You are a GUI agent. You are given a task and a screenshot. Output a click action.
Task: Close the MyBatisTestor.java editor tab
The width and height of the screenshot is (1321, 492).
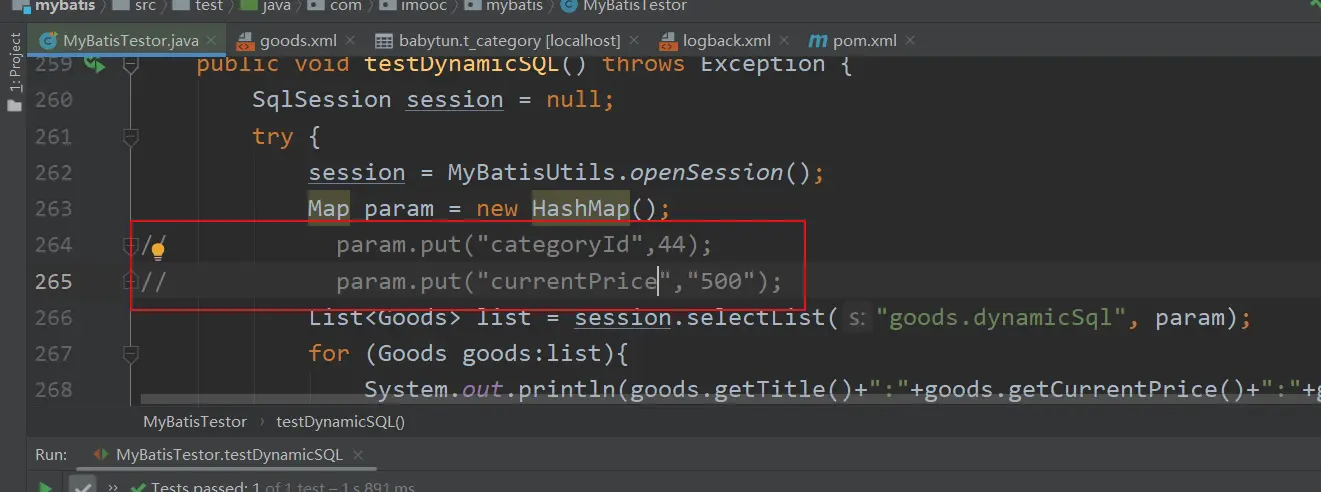pos(211,41)
